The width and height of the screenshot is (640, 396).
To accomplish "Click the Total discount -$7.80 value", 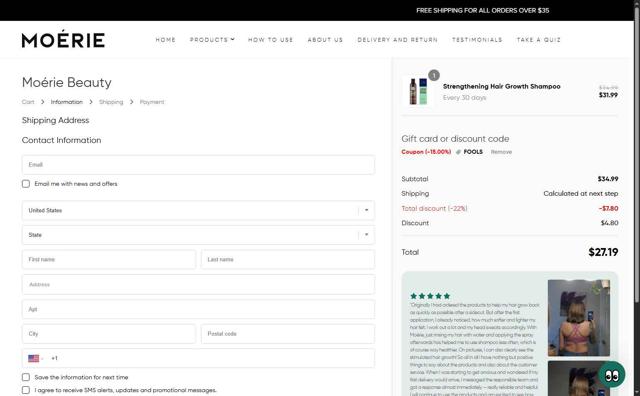I will [608, 208].
